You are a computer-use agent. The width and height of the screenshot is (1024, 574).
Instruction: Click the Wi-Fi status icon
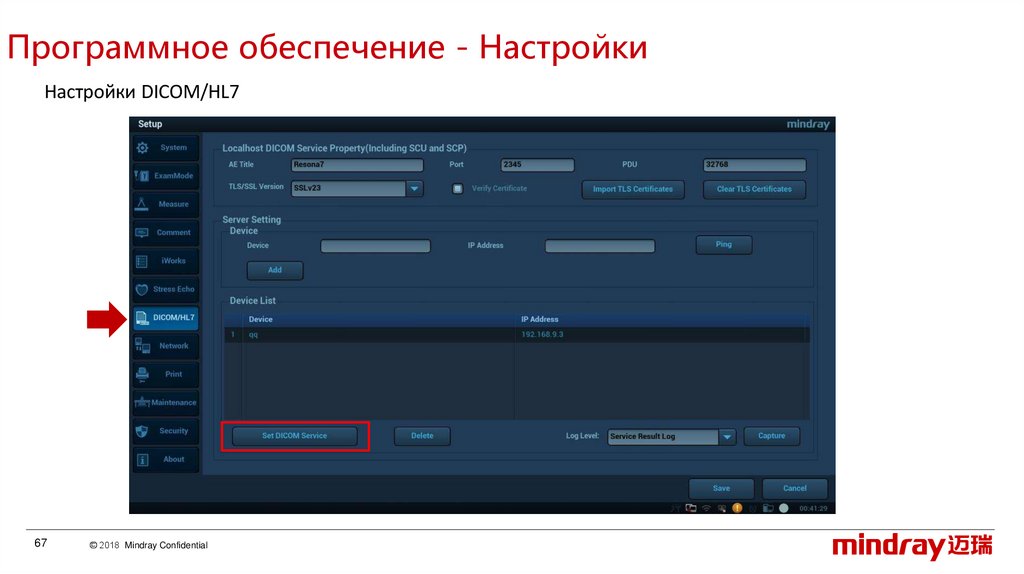tap(707, 508)
